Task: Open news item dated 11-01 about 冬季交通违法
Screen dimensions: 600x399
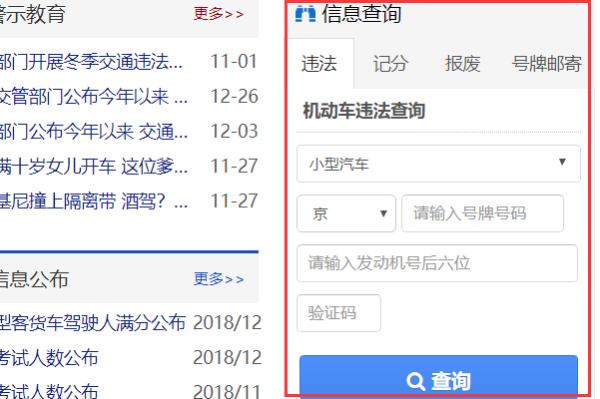Action: 91,62
